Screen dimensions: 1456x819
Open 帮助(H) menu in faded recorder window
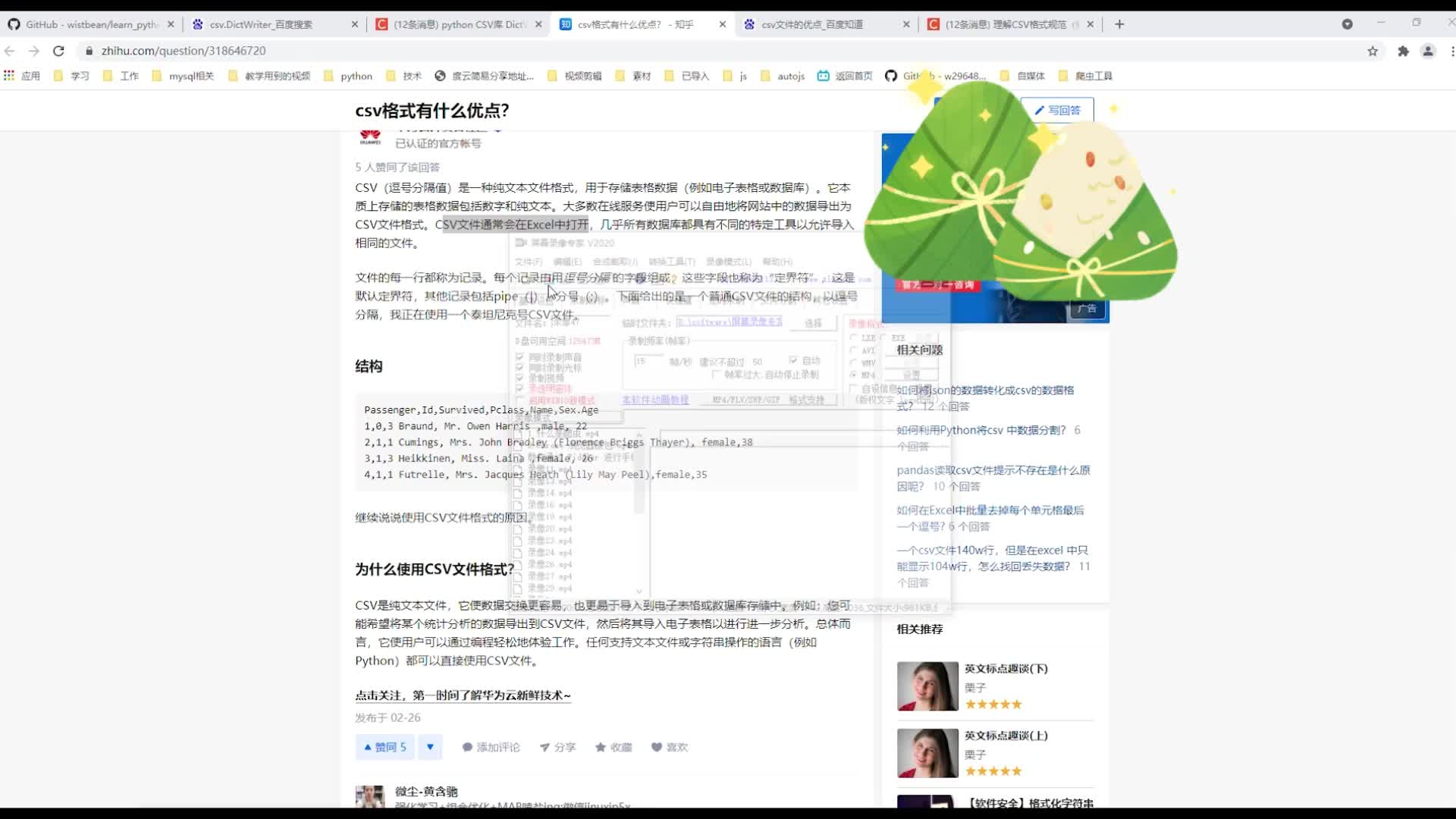coord(777,262)
